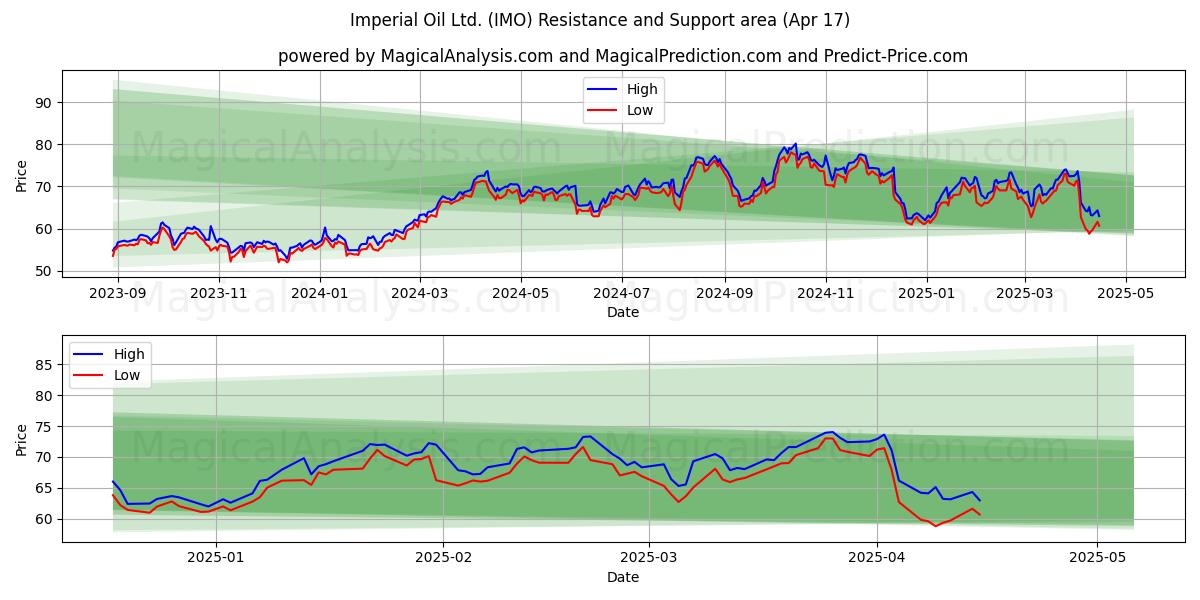Click the '75' y-axis label in bottom chart

click(x=44, y=427)
